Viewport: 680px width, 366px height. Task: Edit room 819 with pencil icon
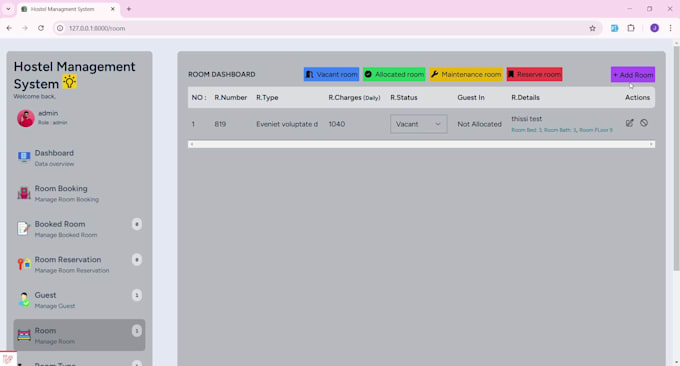coord(629,123)
